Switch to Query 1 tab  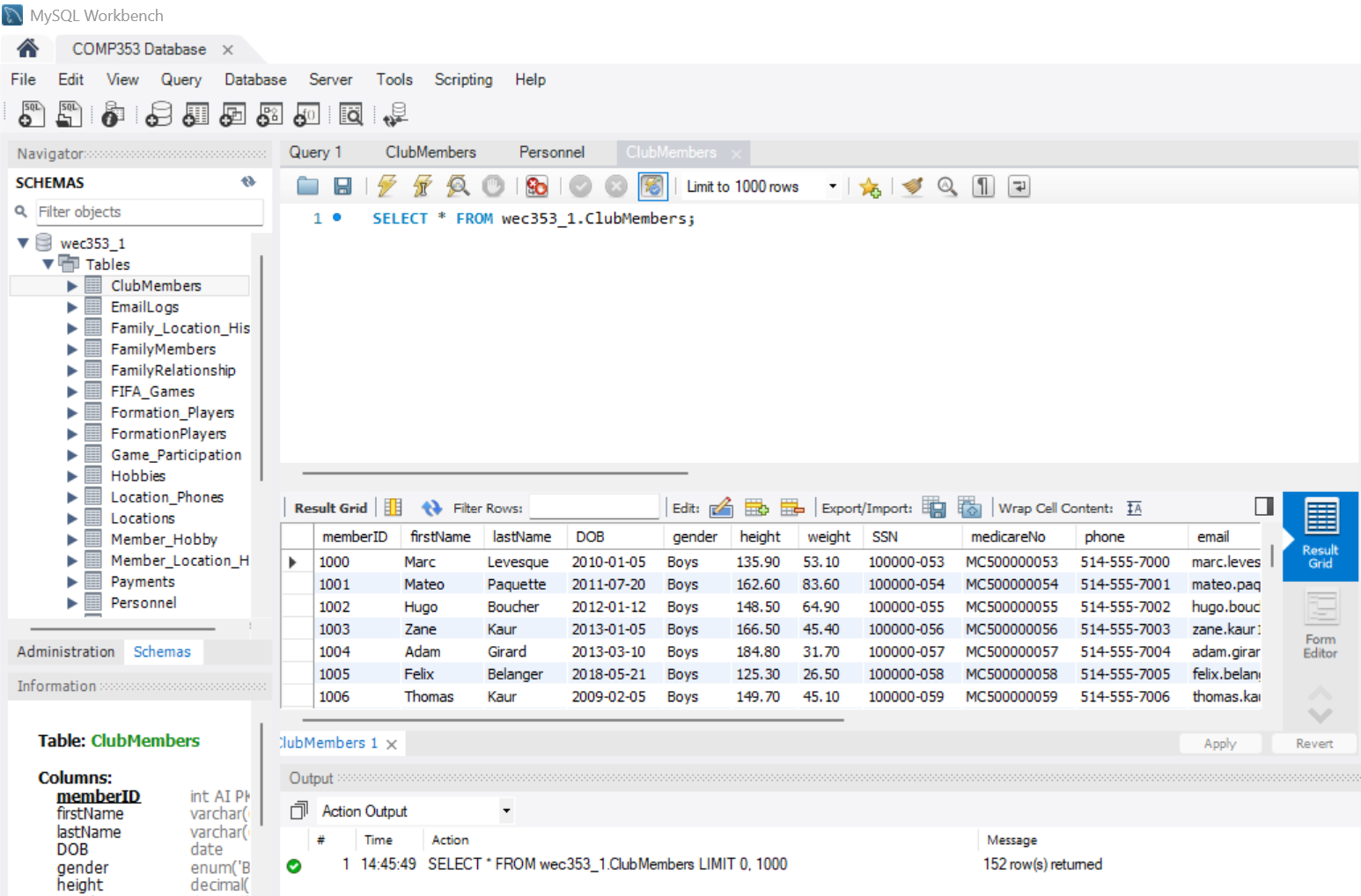315,152
